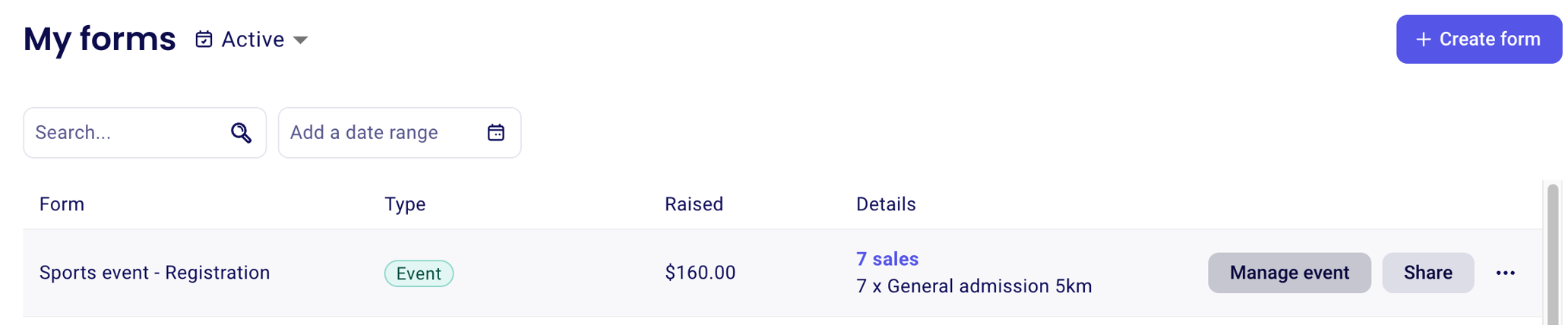The width and height of the screenshot is (1568, 325).
Task: Click the green Event type badge
Action: (419, 273)
